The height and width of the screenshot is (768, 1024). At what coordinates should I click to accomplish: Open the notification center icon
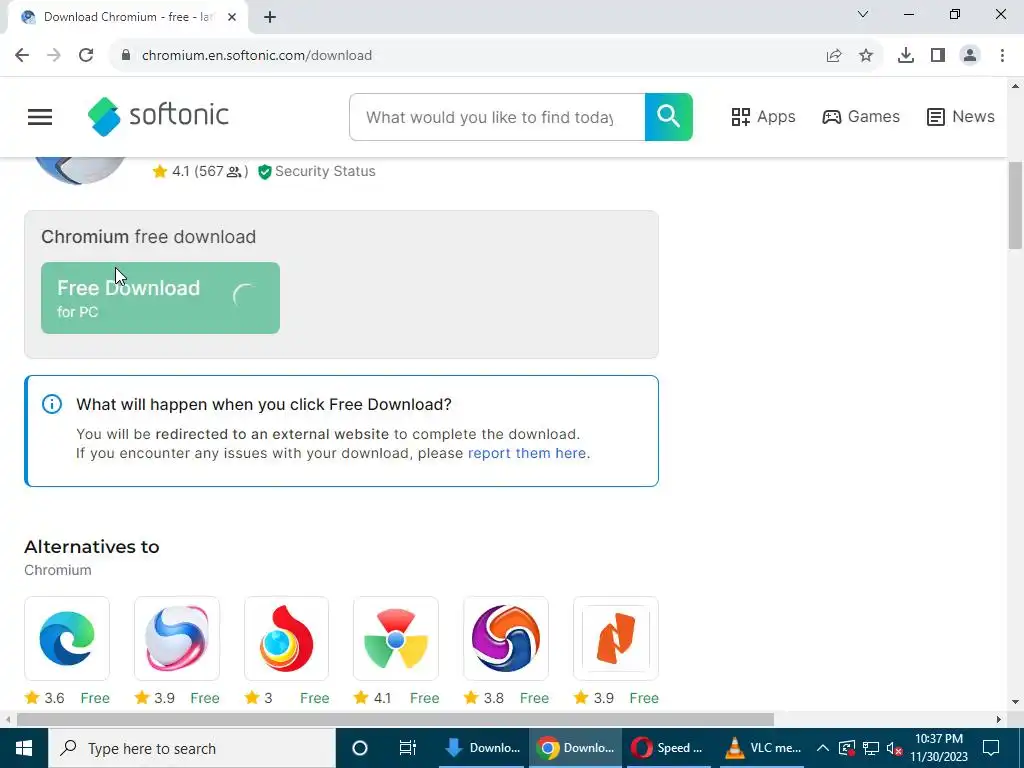pyautogui.click(x=991, y=748)
